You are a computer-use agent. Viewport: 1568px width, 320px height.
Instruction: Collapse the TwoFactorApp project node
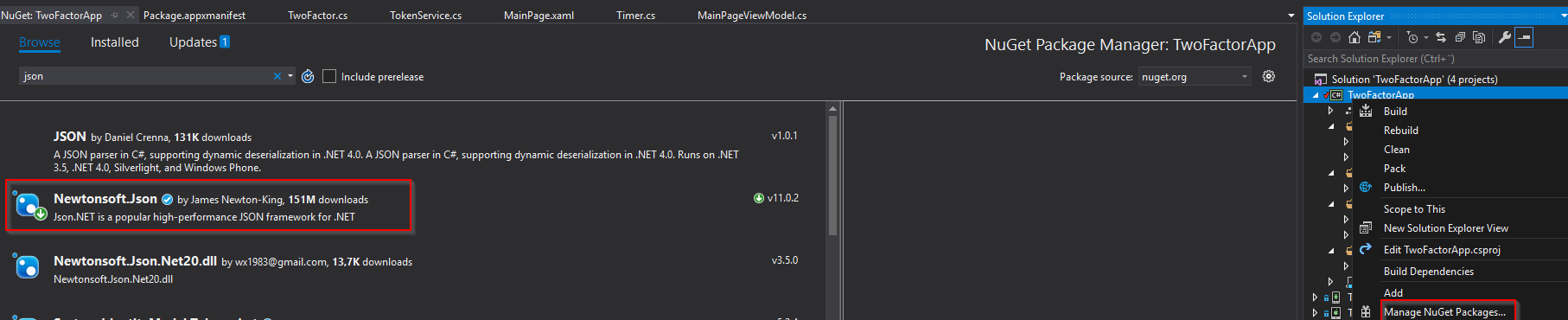1316,95
